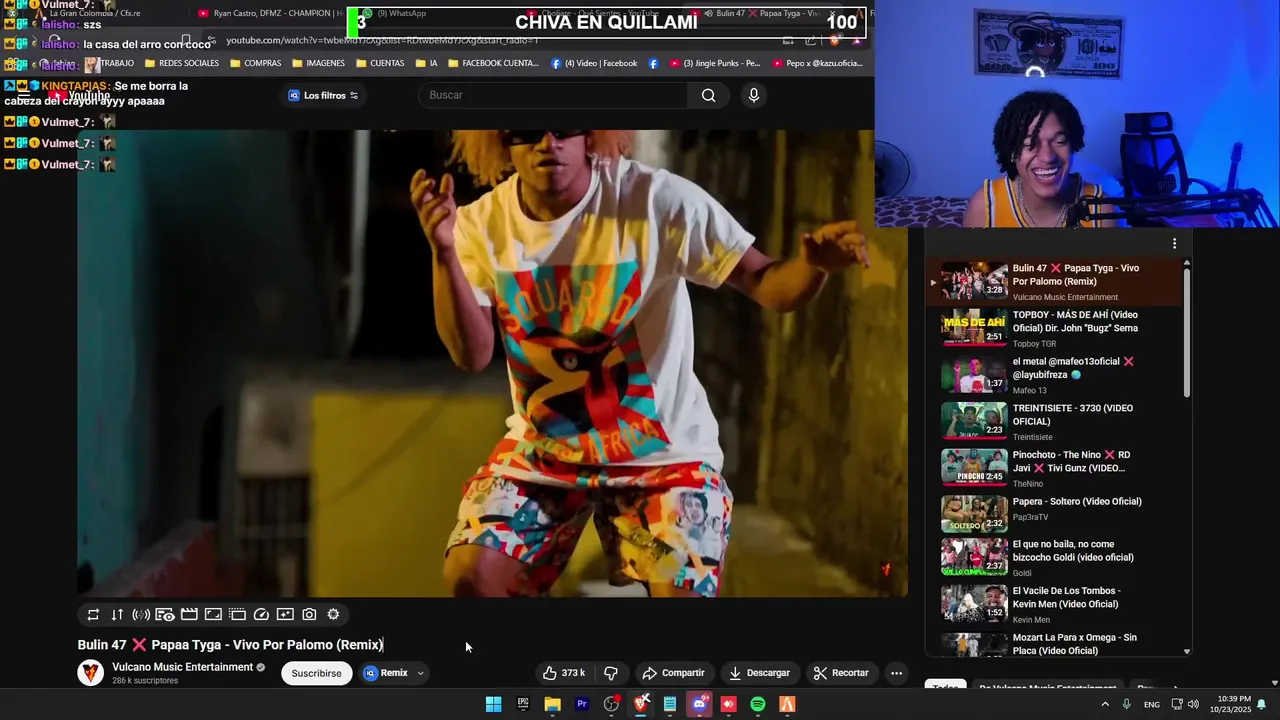Open Adobe Premiere Pro from the taskbar
This screenshot has width=1280, height=720.
582,704
